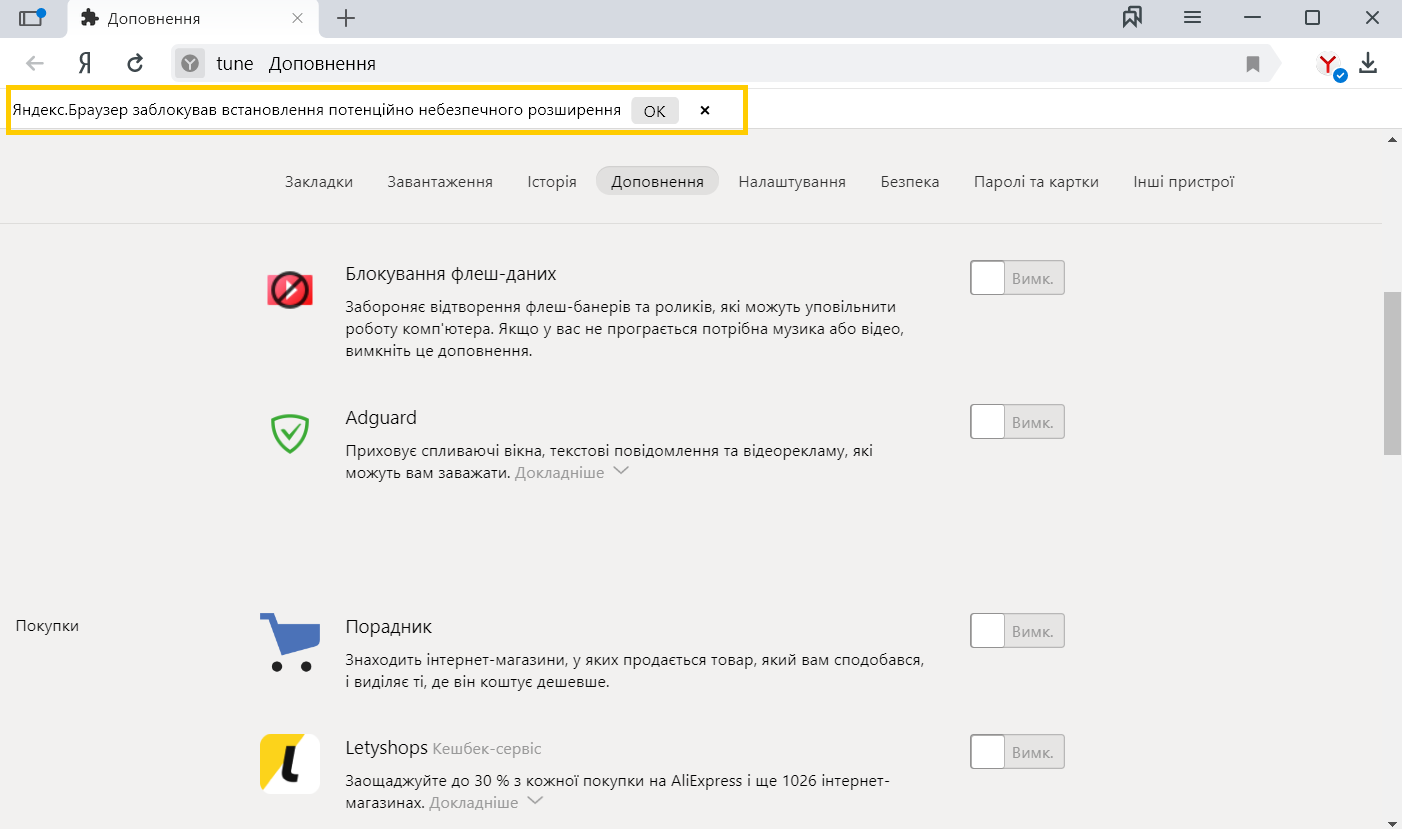Reload the page
This screenshot has width=1403, height=829.
pyautogui.click(x=135, y=64)
